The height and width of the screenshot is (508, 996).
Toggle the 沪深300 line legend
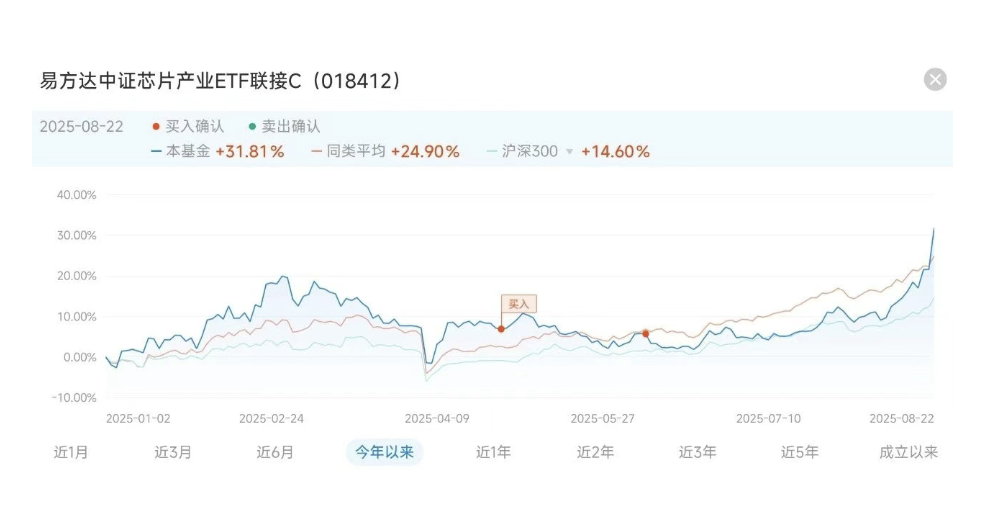[522, 151]
